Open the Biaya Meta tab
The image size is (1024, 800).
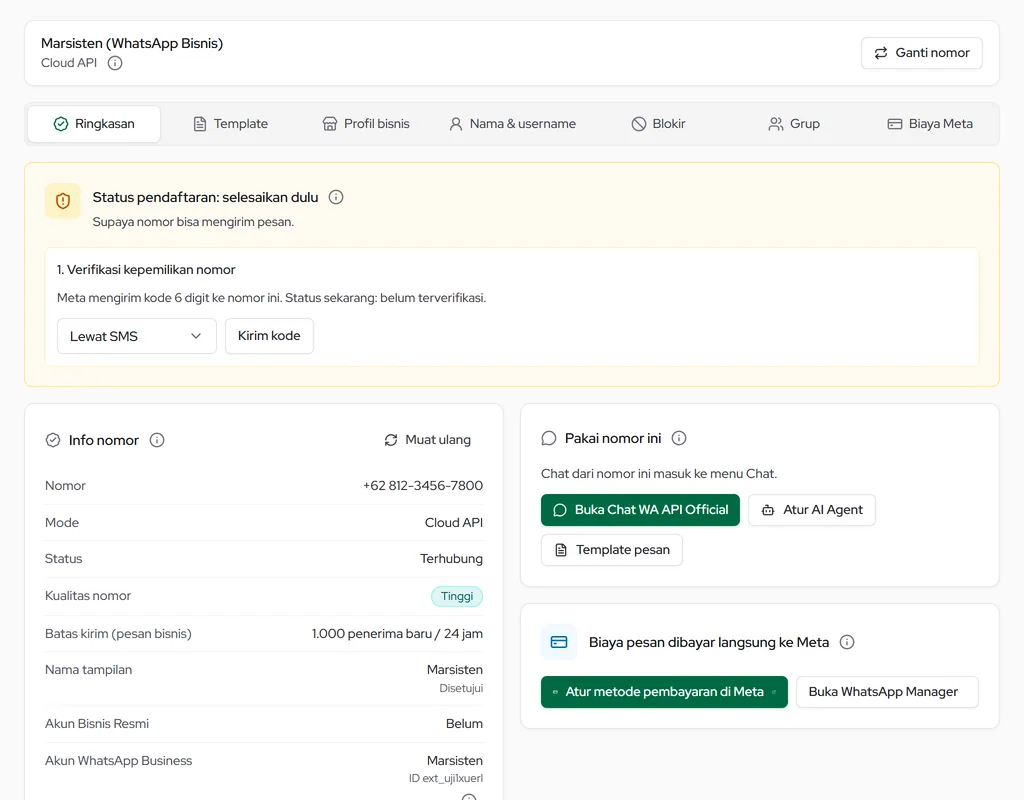(x=930, y=124)
